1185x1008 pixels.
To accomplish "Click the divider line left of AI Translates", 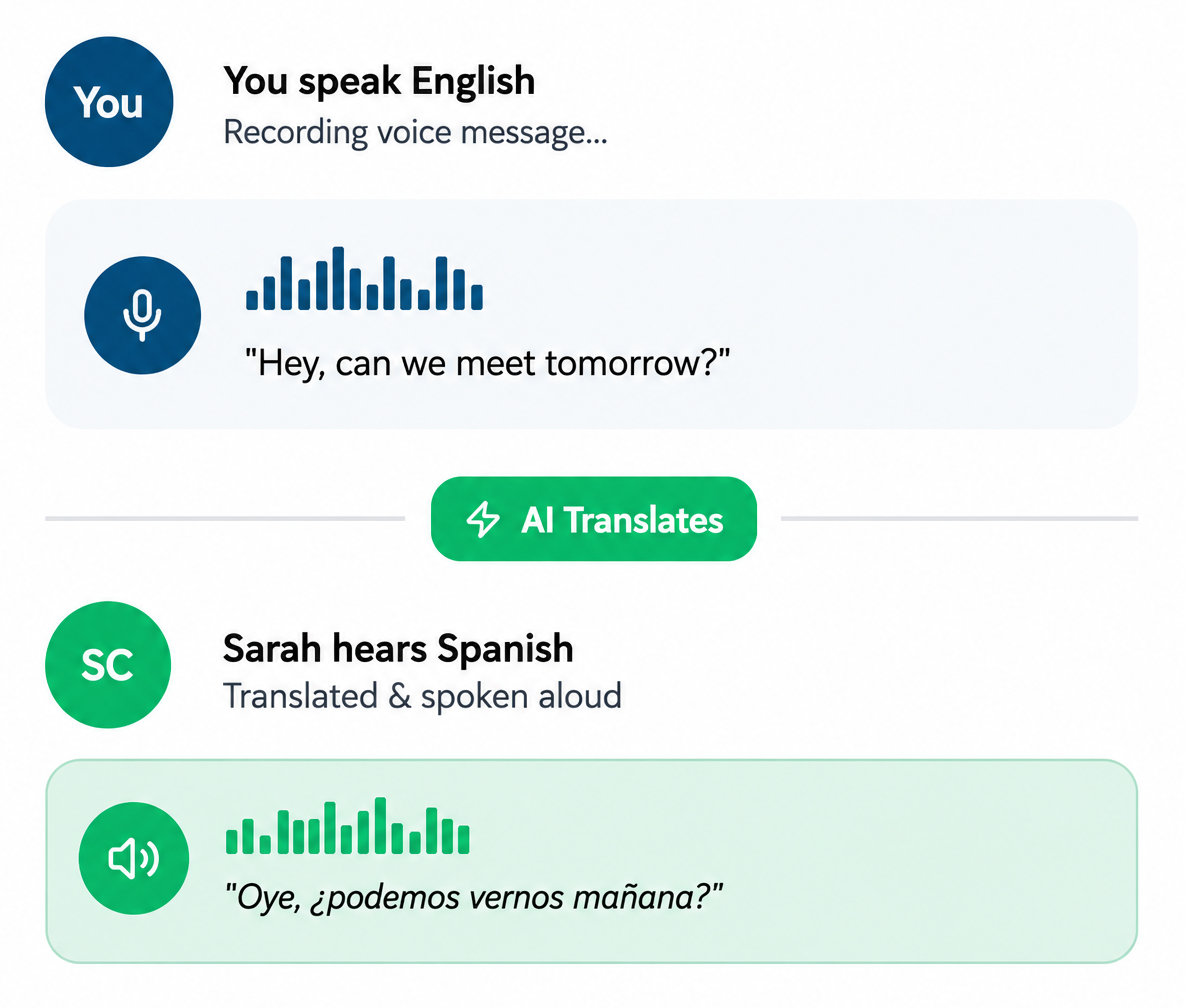I will (x=225, y=519).
